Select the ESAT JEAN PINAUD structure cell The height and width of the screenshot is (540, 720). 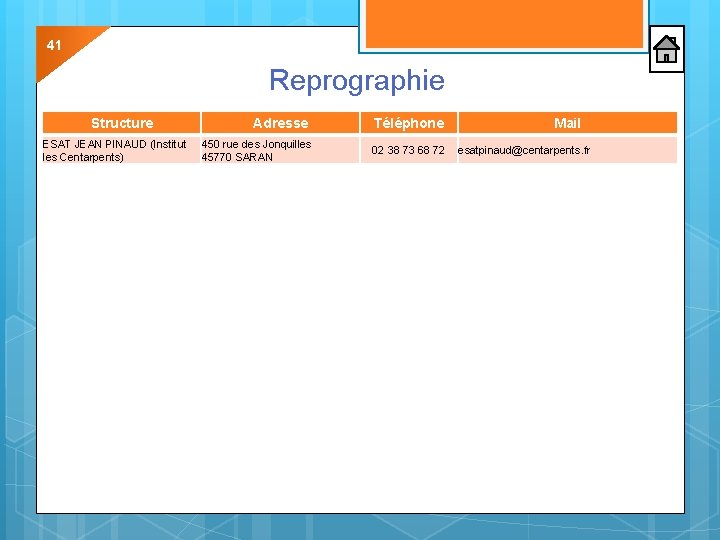[121, 150]
